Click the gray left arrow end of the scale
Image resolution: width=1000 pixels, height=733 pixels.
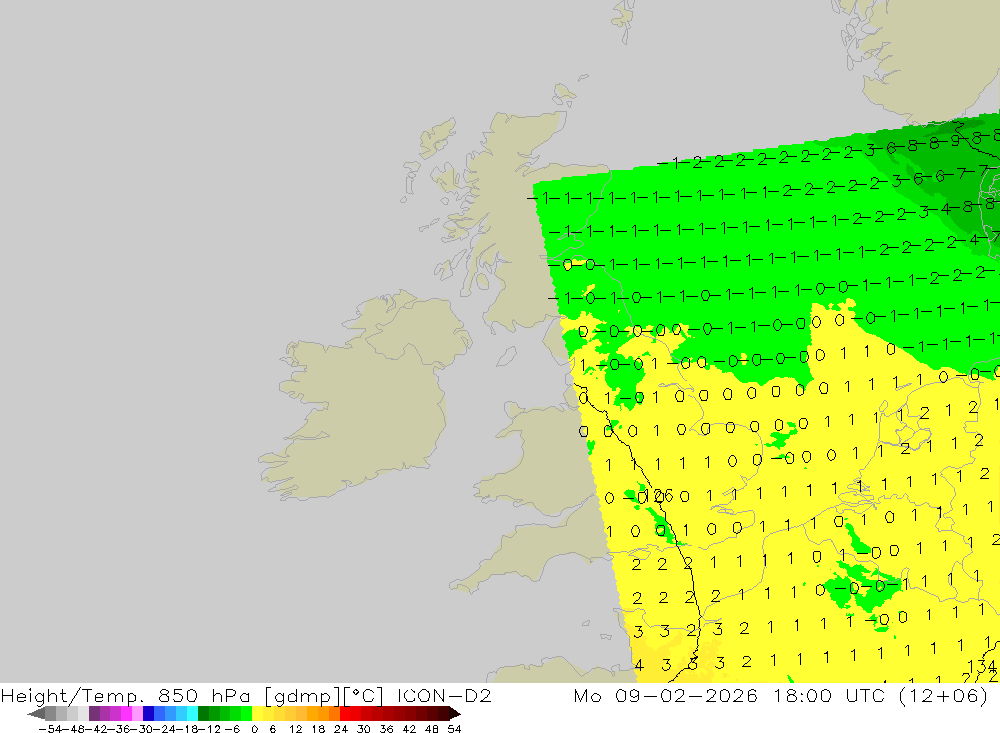(x=36, y=714)
